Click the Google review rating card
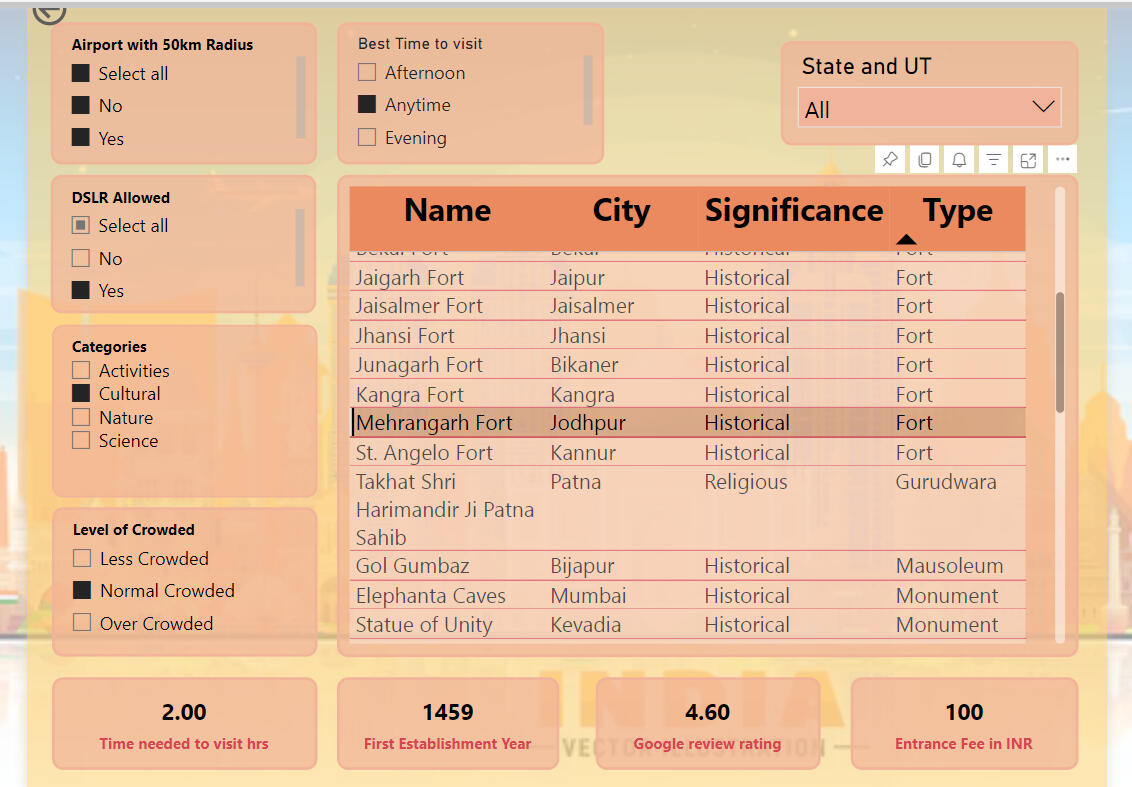Viewport: 1132px width, 787px height. pos(707,724)
